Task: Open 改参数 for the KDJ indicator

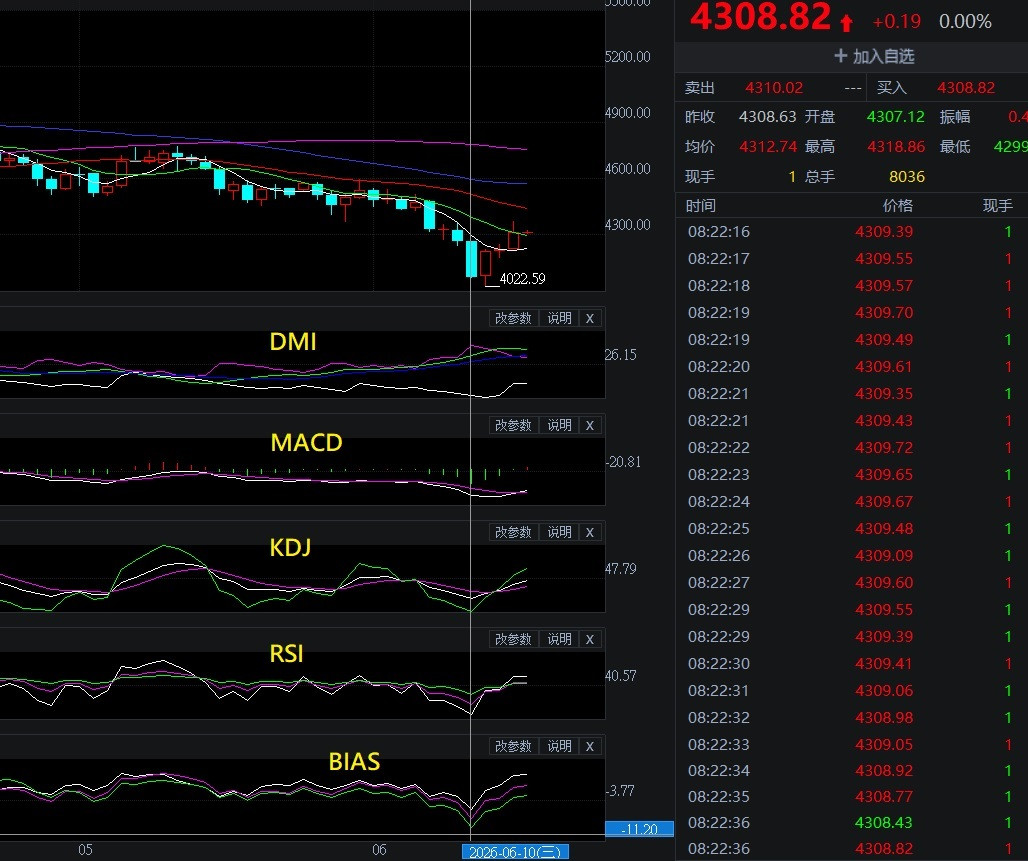Action: point(513,532)
